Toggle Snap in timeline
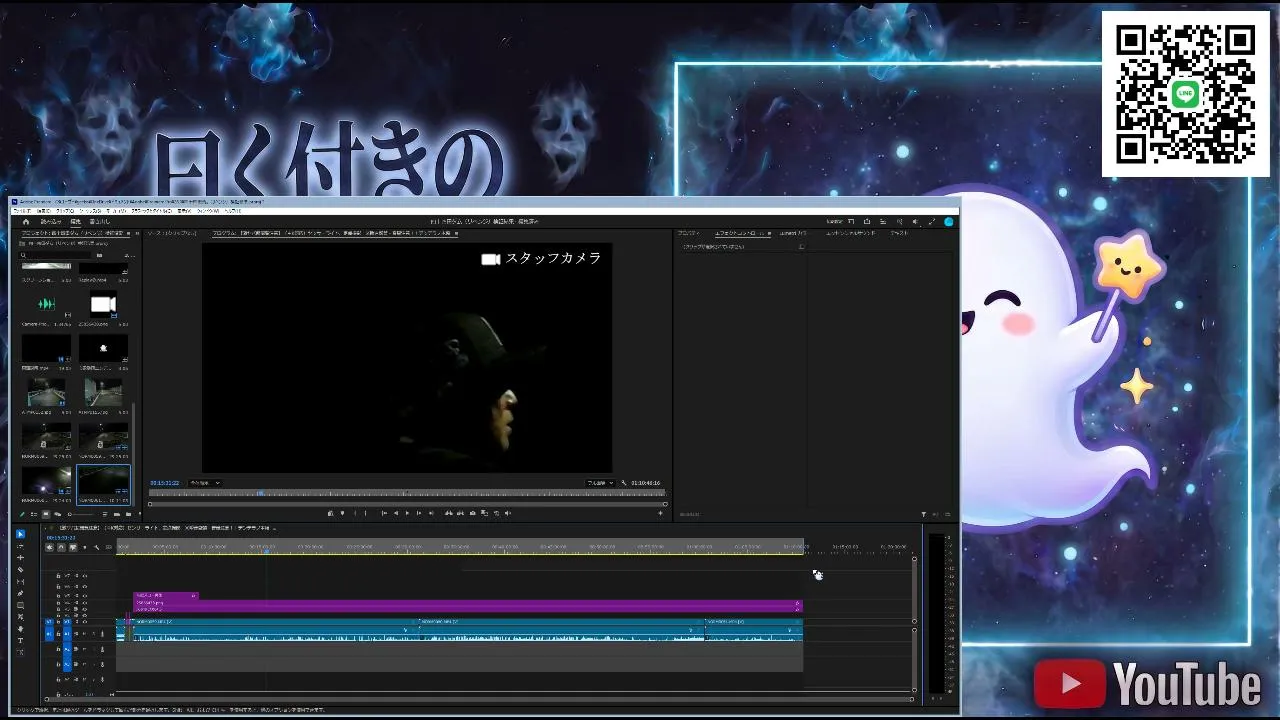The height and width of the screenshot is (720, 1280). (x=61, y=547)
